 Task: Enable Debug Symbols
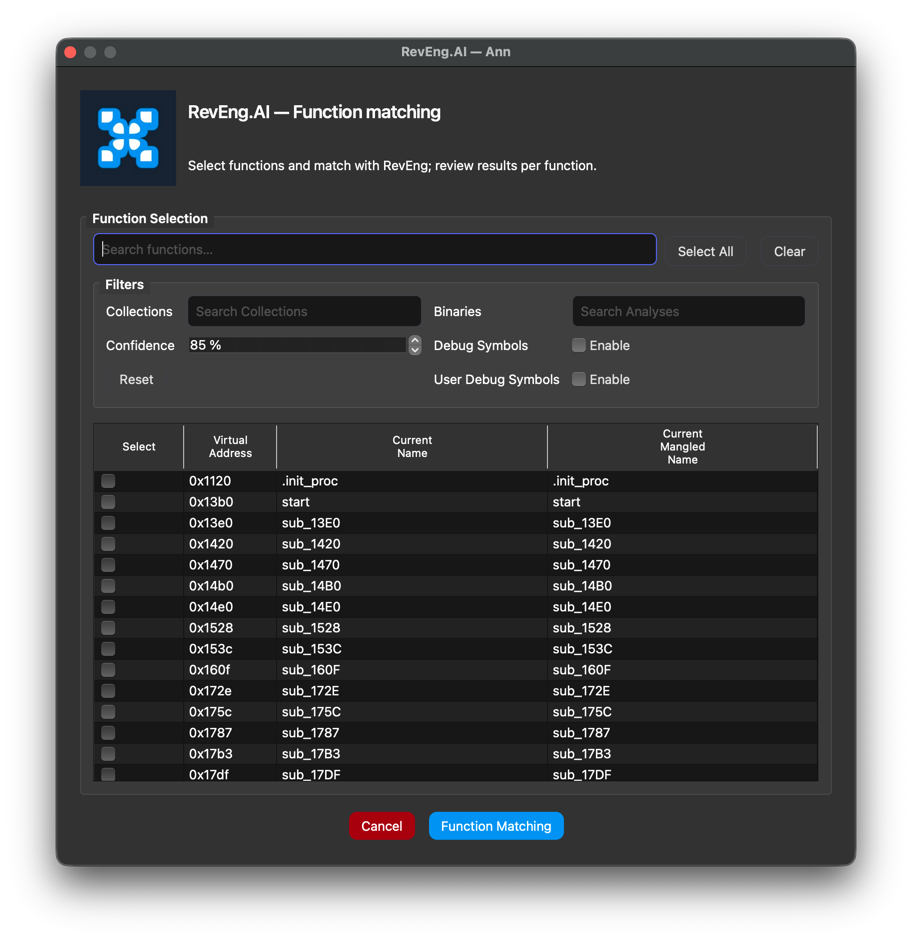pyautogui.click(x=578, y=344)
